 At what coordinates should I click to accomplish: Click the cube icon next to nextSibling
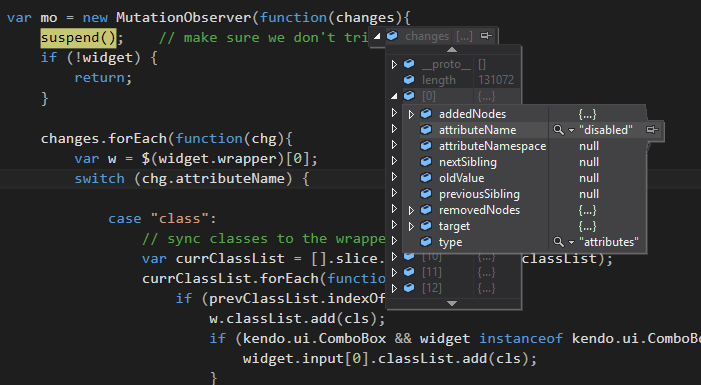click(427, 162)
